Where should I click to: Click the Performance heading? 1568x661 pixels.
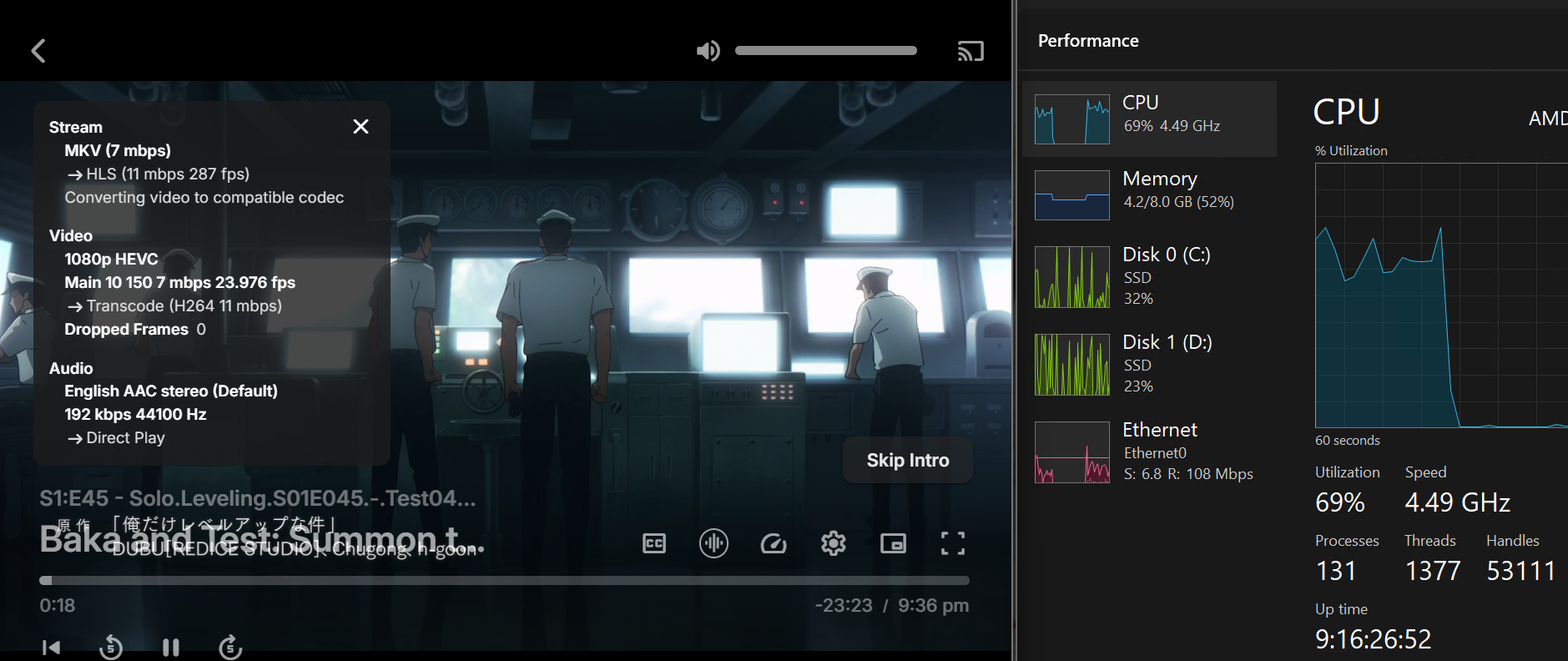(1088, 41)
